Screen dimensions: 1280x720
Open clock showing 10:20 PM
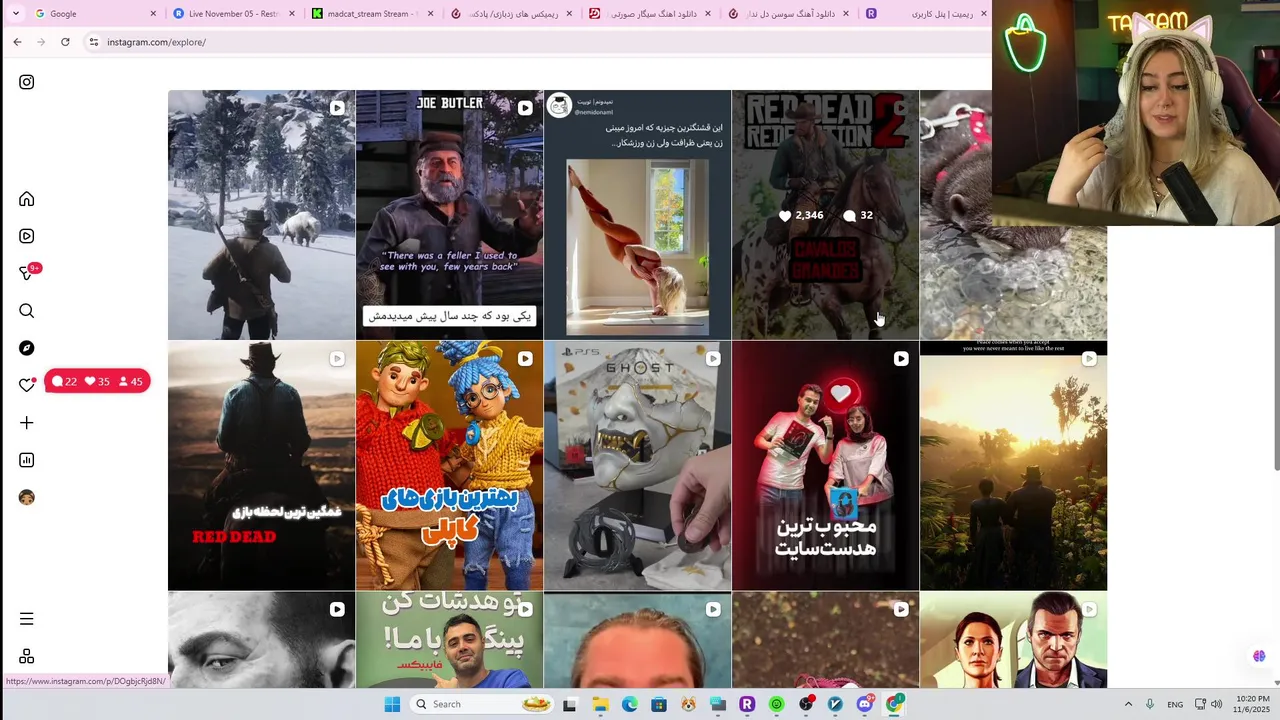pos(1252,704)
